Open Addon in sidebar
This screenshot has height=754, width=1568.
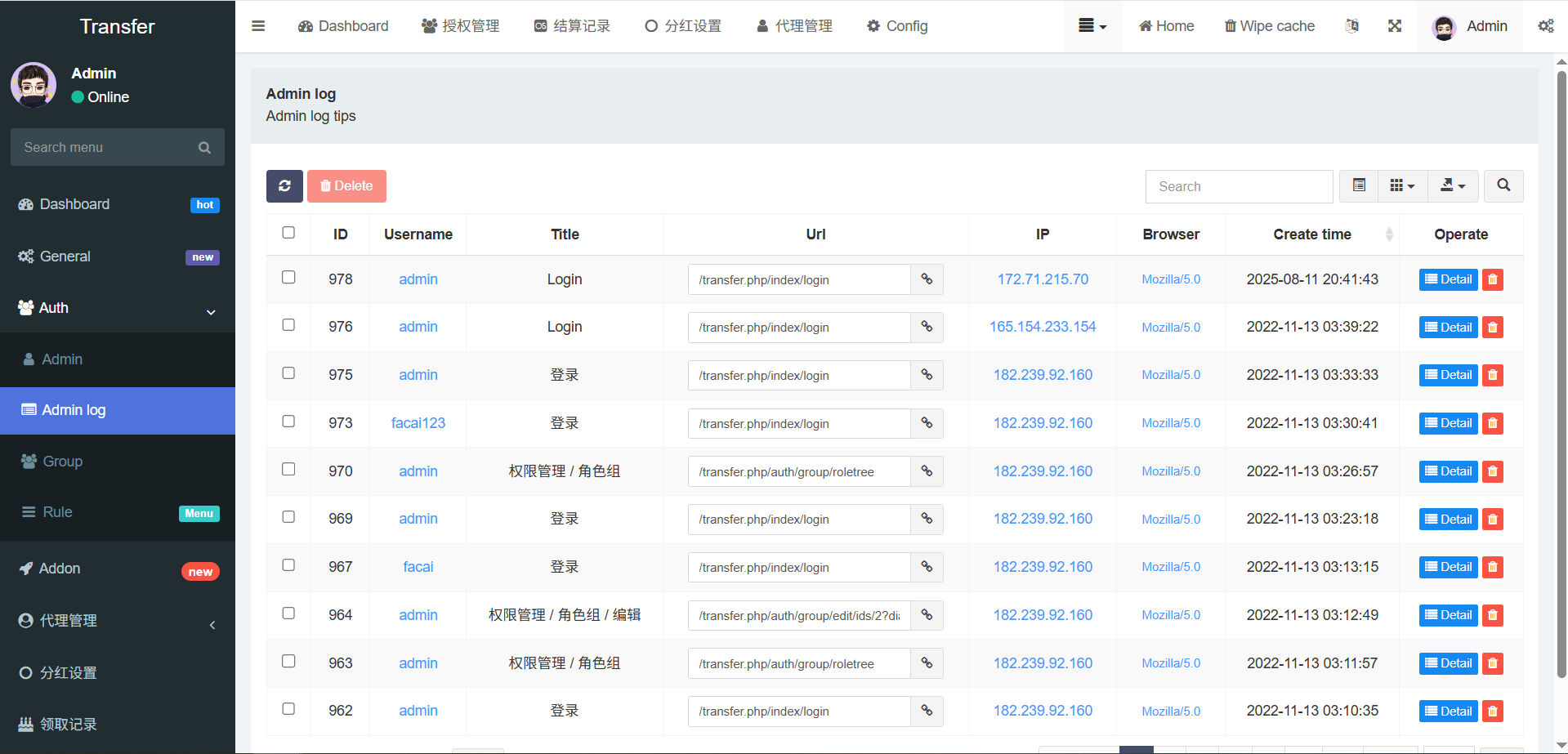click(x=118, y=569)
